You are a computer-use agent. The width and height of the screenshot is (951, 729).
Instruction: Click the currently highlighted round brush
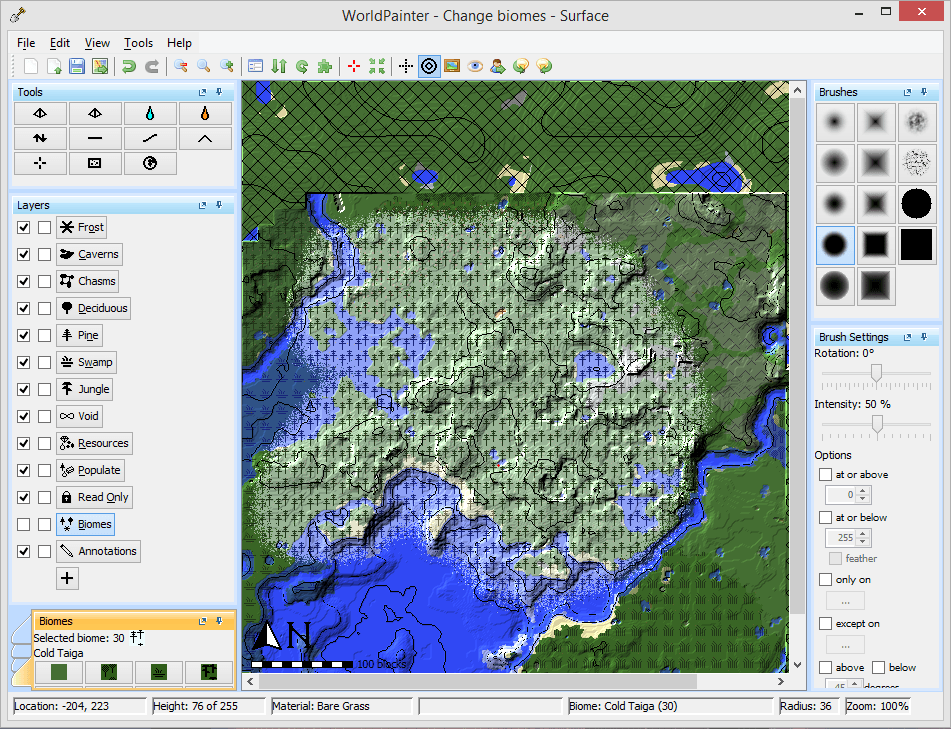[835, 245]
